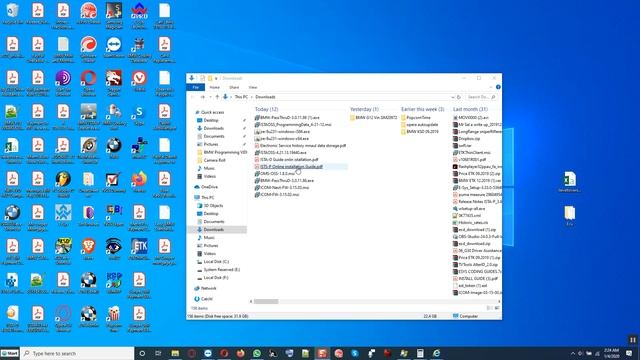Image resolution: width=640 pixels, height=360 pixels.
Task: Open the recent locations dropdown arrow
Action: tap(210, 97)
